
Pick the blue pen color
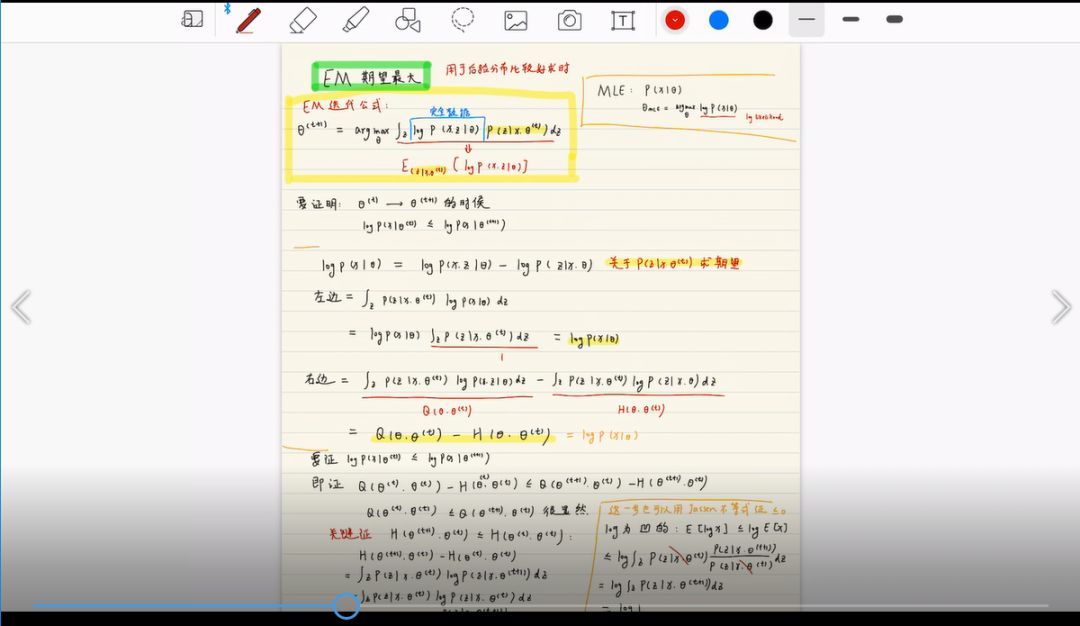point(718,20)
